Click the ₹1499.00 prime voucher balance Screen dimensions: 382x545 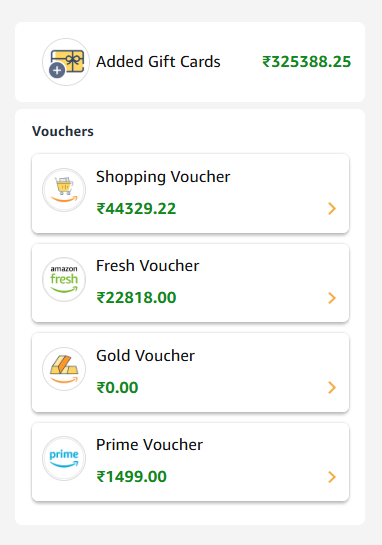pyautogui.click(x=131, y=477)
